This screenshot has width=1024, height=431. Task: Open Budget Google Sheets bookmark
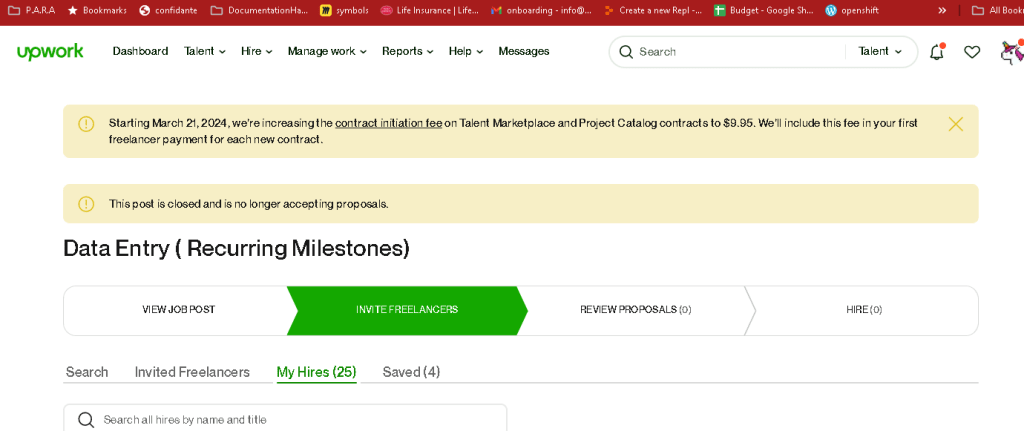click(763, 10)
